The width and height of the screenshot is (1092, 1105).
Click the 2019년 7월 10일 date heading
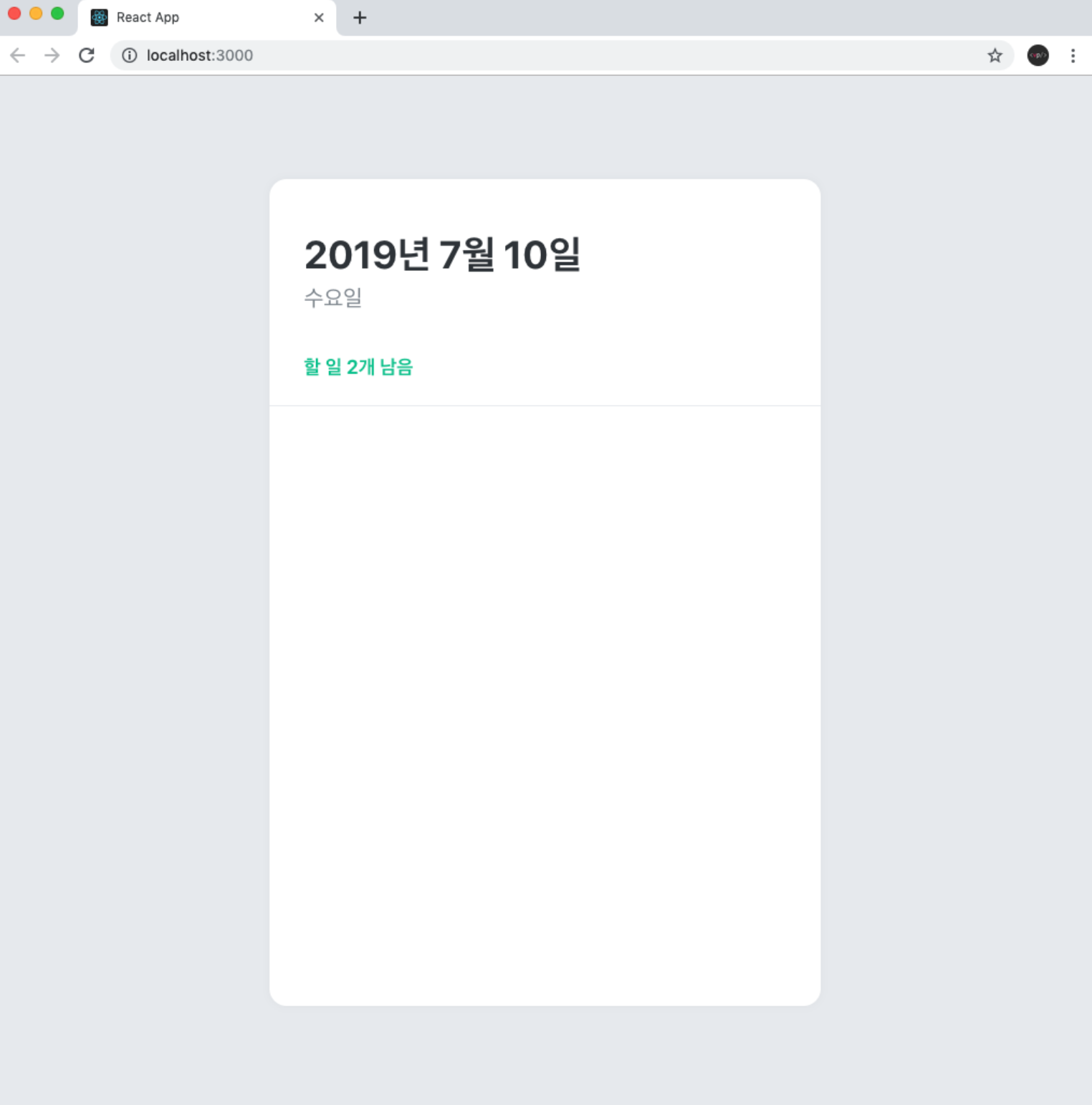tap(442, 254)
